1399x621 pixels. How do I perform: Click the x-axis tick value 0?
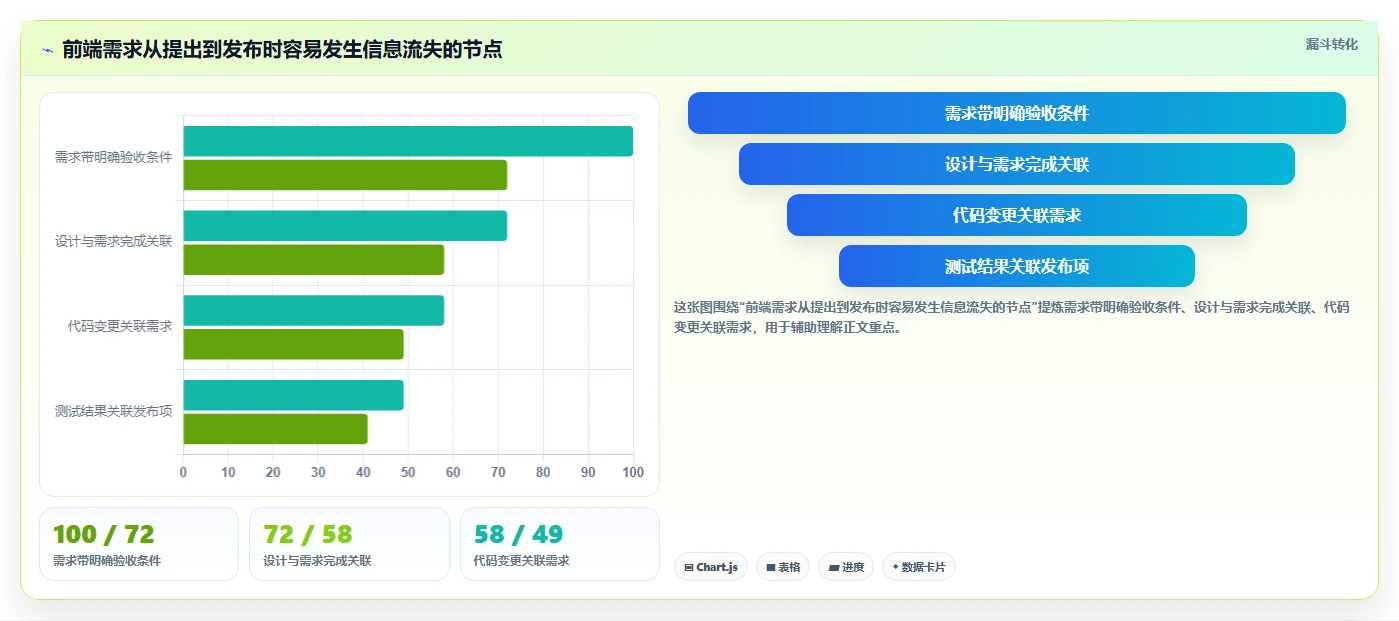tap(183, 472)
